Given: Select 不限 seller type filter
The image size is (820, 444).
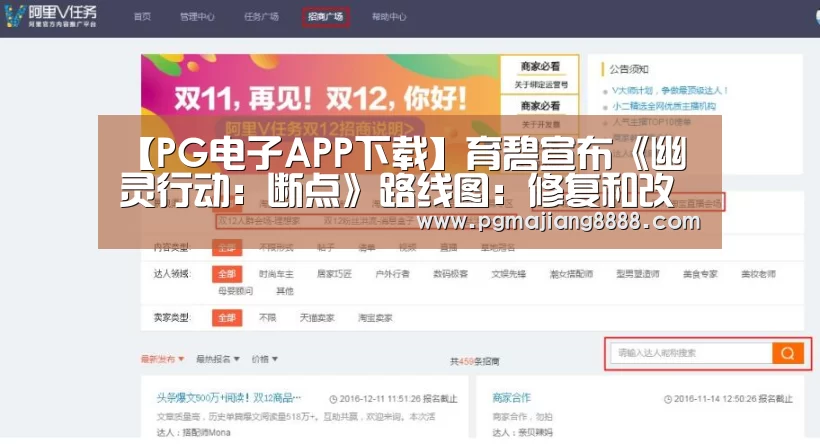Looking at the screenshot, I should (x=267, y=318).
